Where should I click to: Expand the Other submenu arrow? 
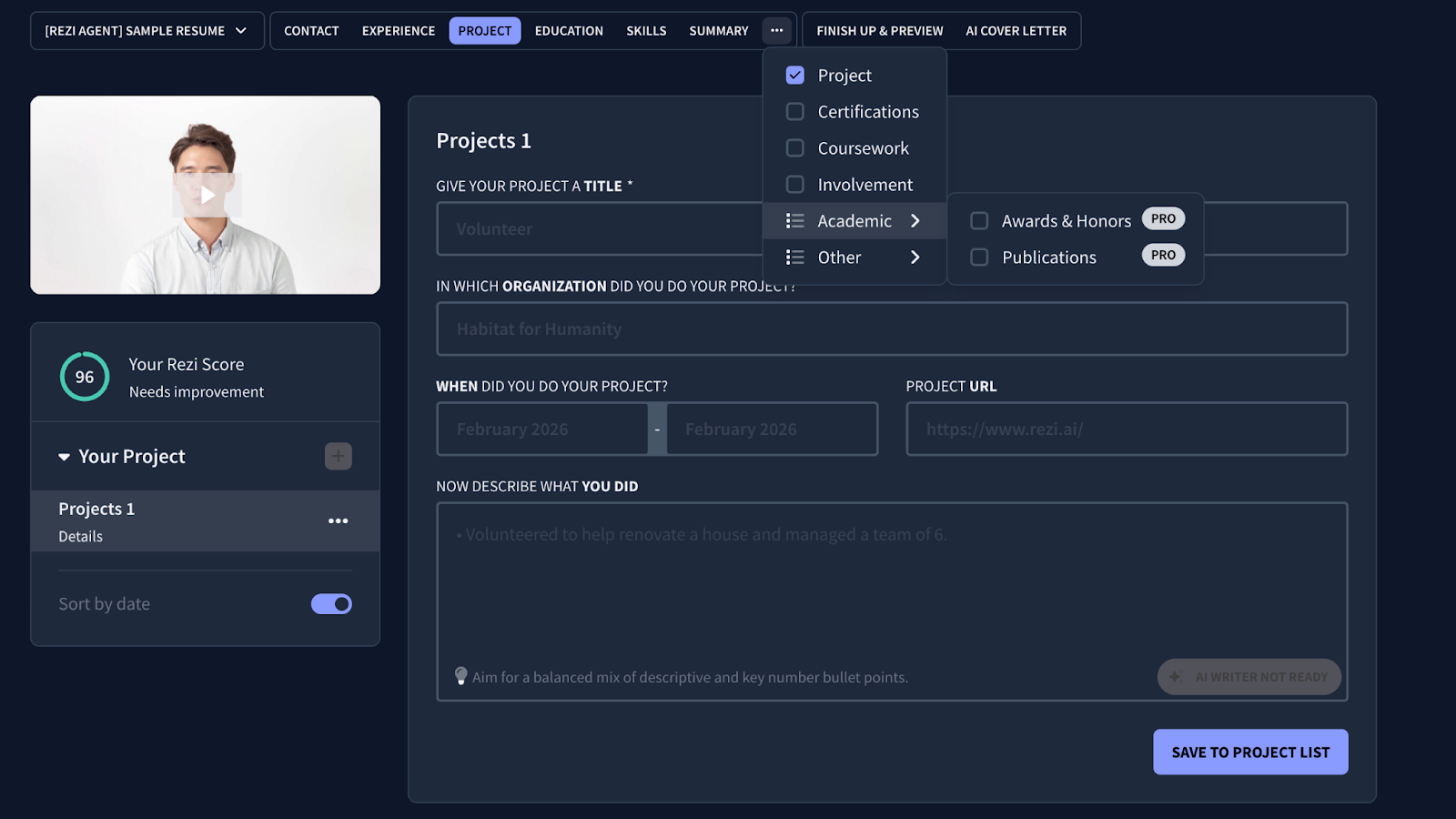coord(915,258)
